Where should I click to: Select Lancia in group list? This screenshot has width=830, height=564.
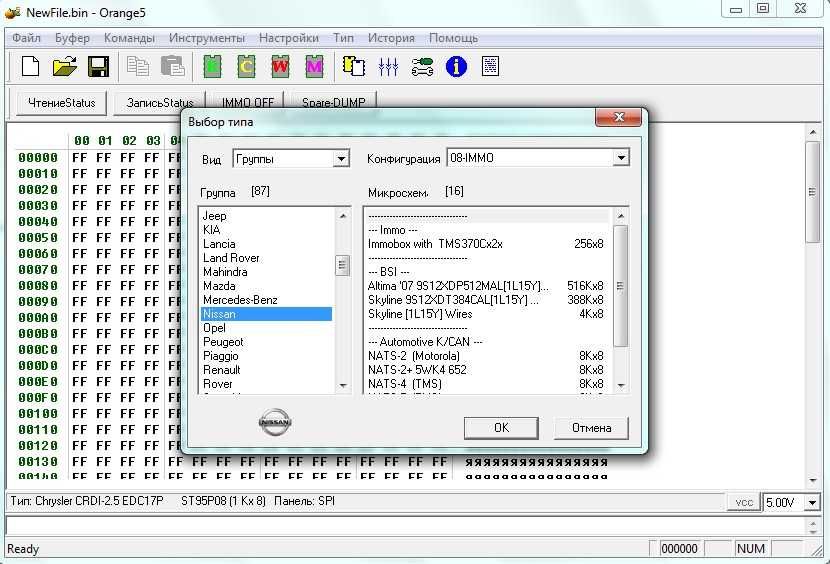266,244
